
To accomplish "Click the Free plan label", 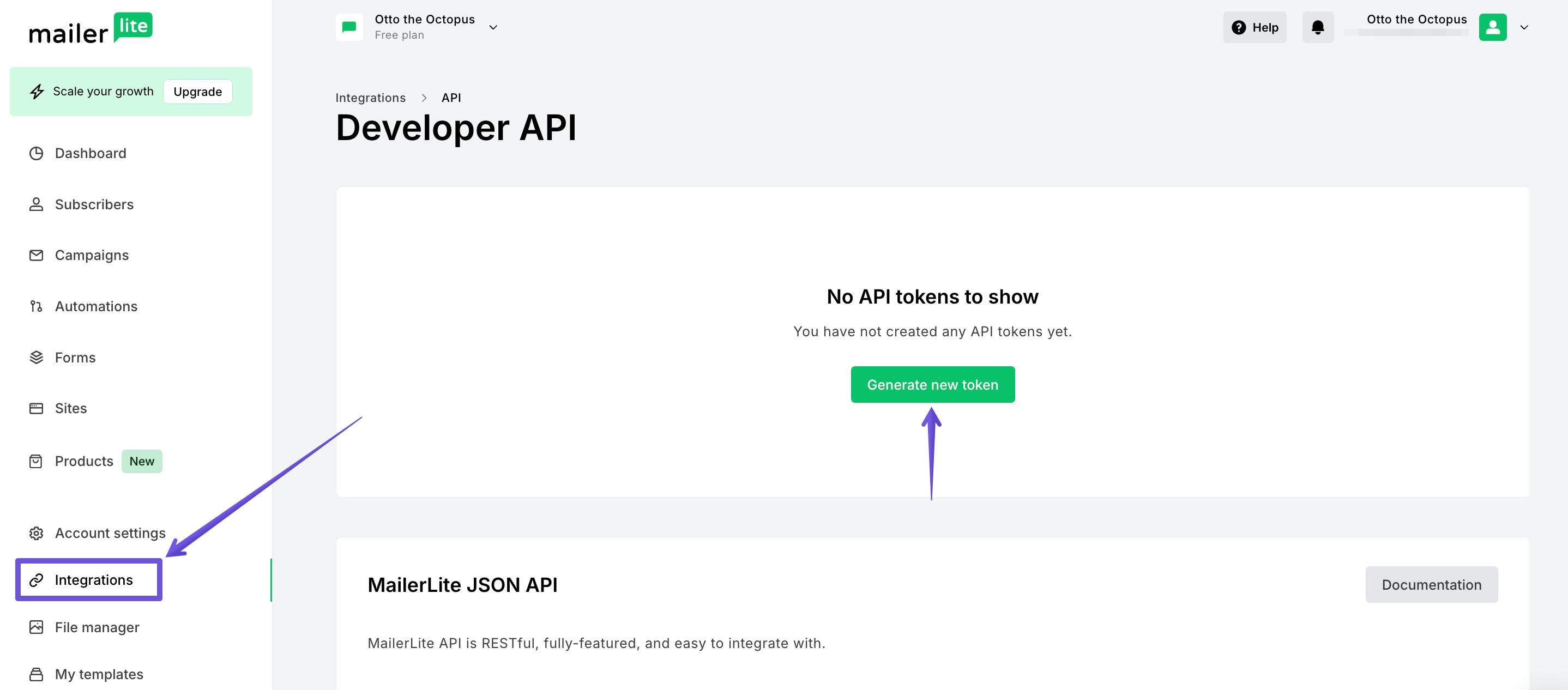I will click(399, 35).
